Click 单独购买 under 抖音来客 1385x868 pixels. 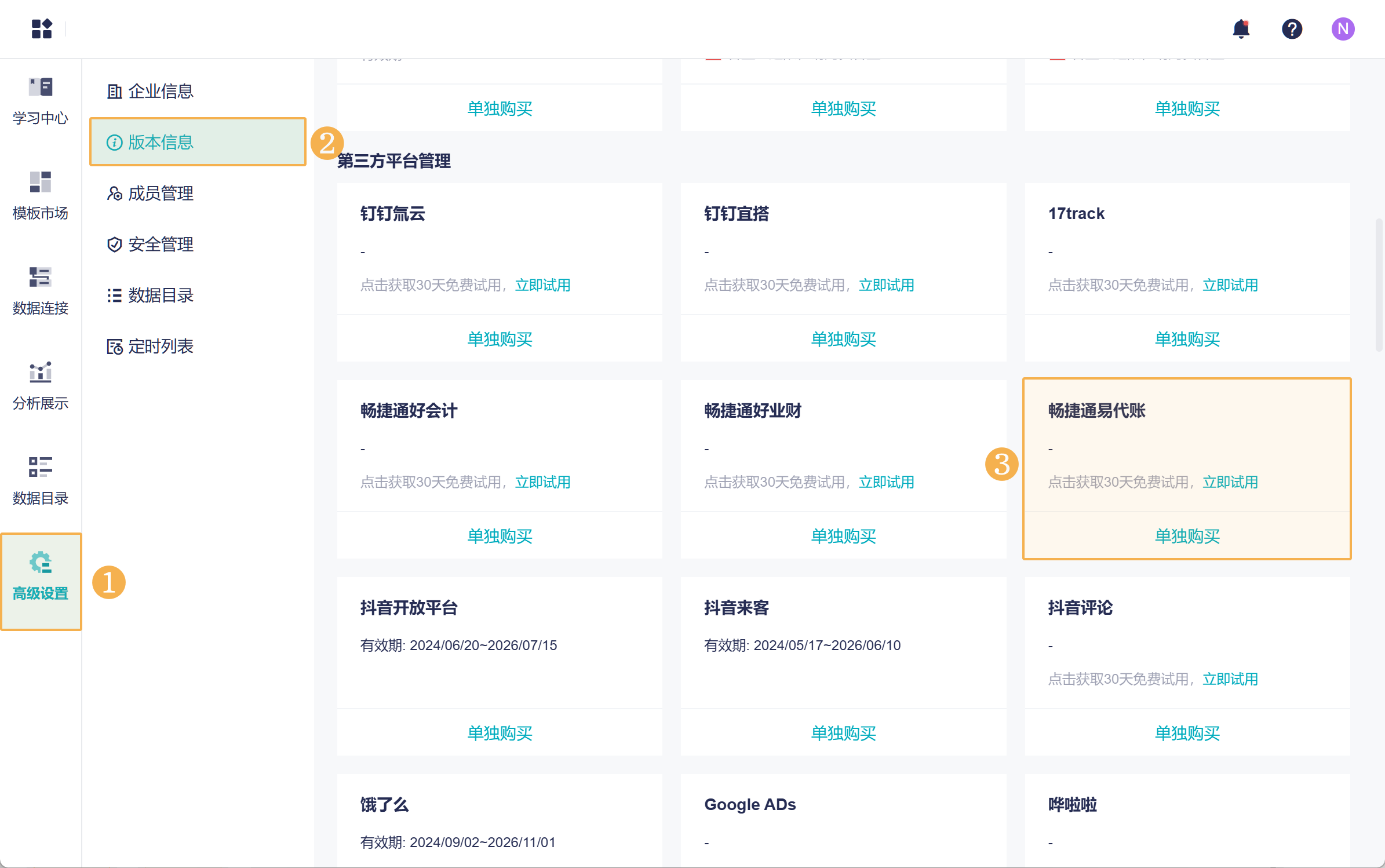843,734
